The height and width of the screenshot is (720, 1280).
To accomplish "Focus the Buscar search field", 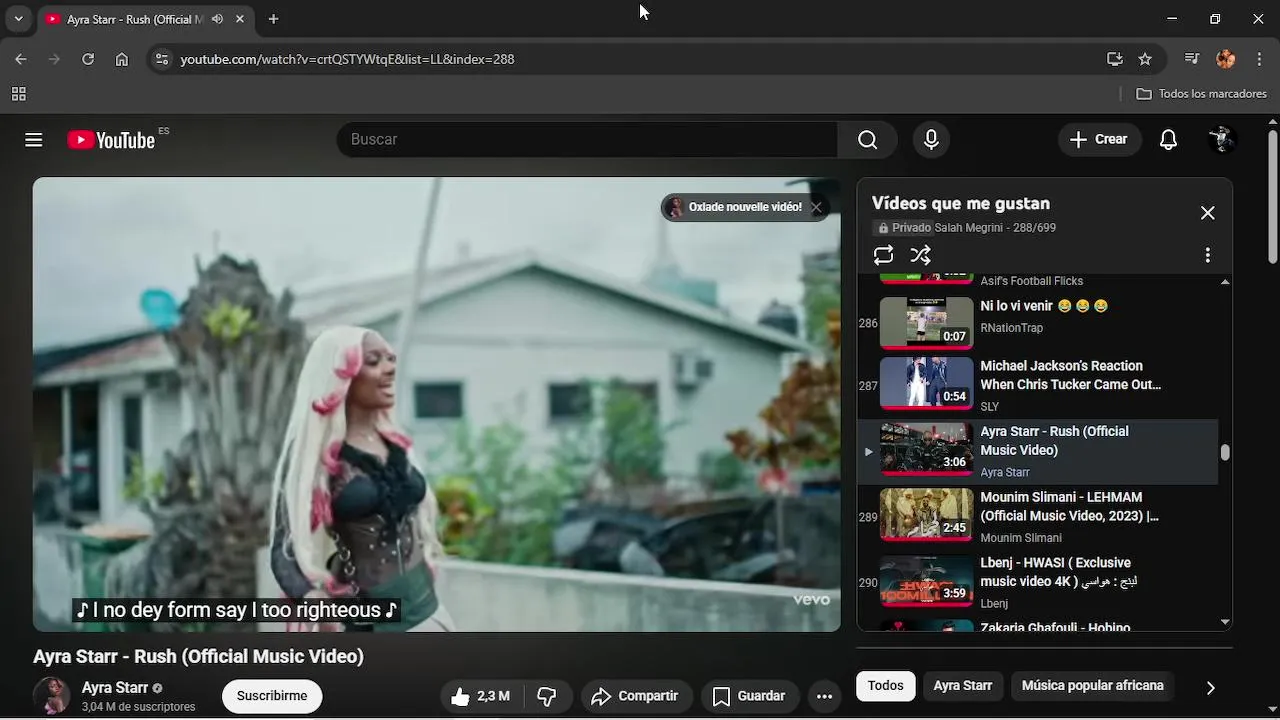I will coord(587,140).
